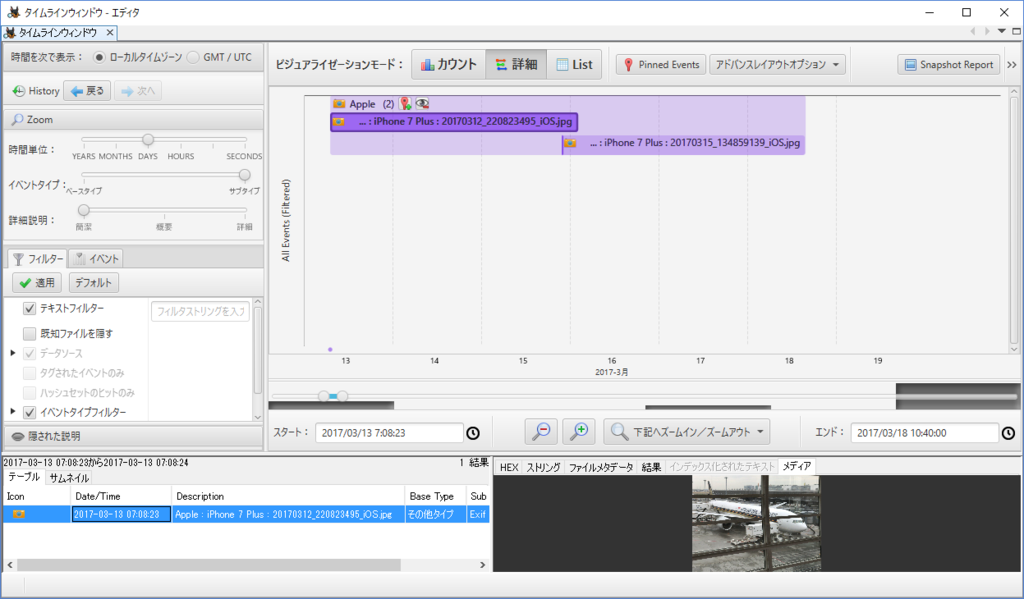Click the History icon label

[37, 91]
